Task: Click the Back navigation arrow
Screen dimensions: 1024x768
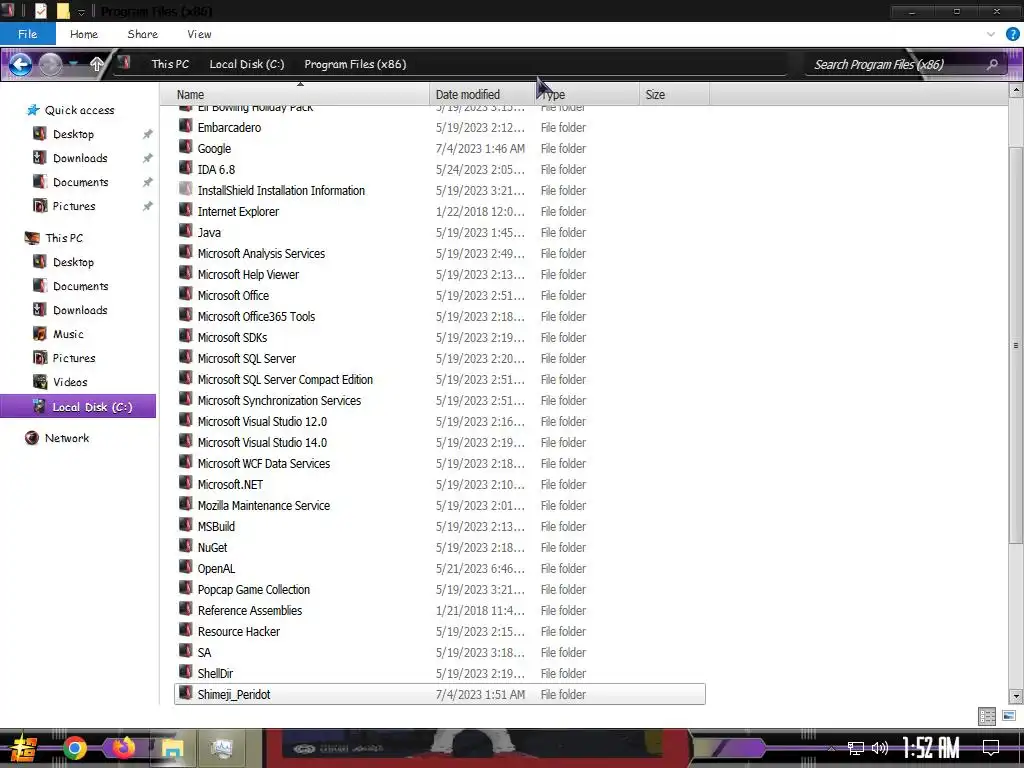Action: pyautogui.click(x=21, y=64)
